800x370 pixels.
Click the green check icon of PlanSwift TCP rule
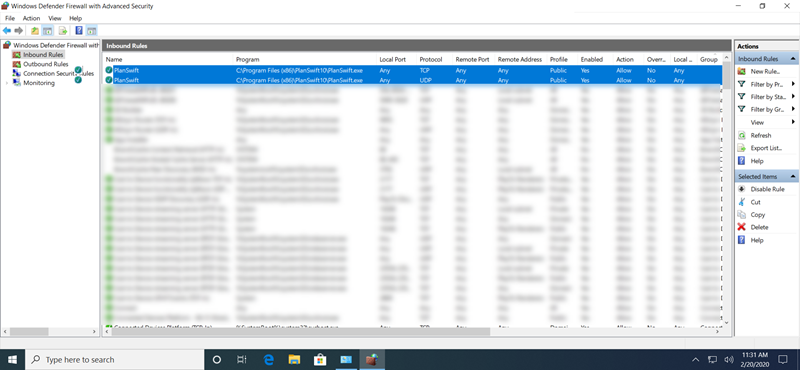109,70
